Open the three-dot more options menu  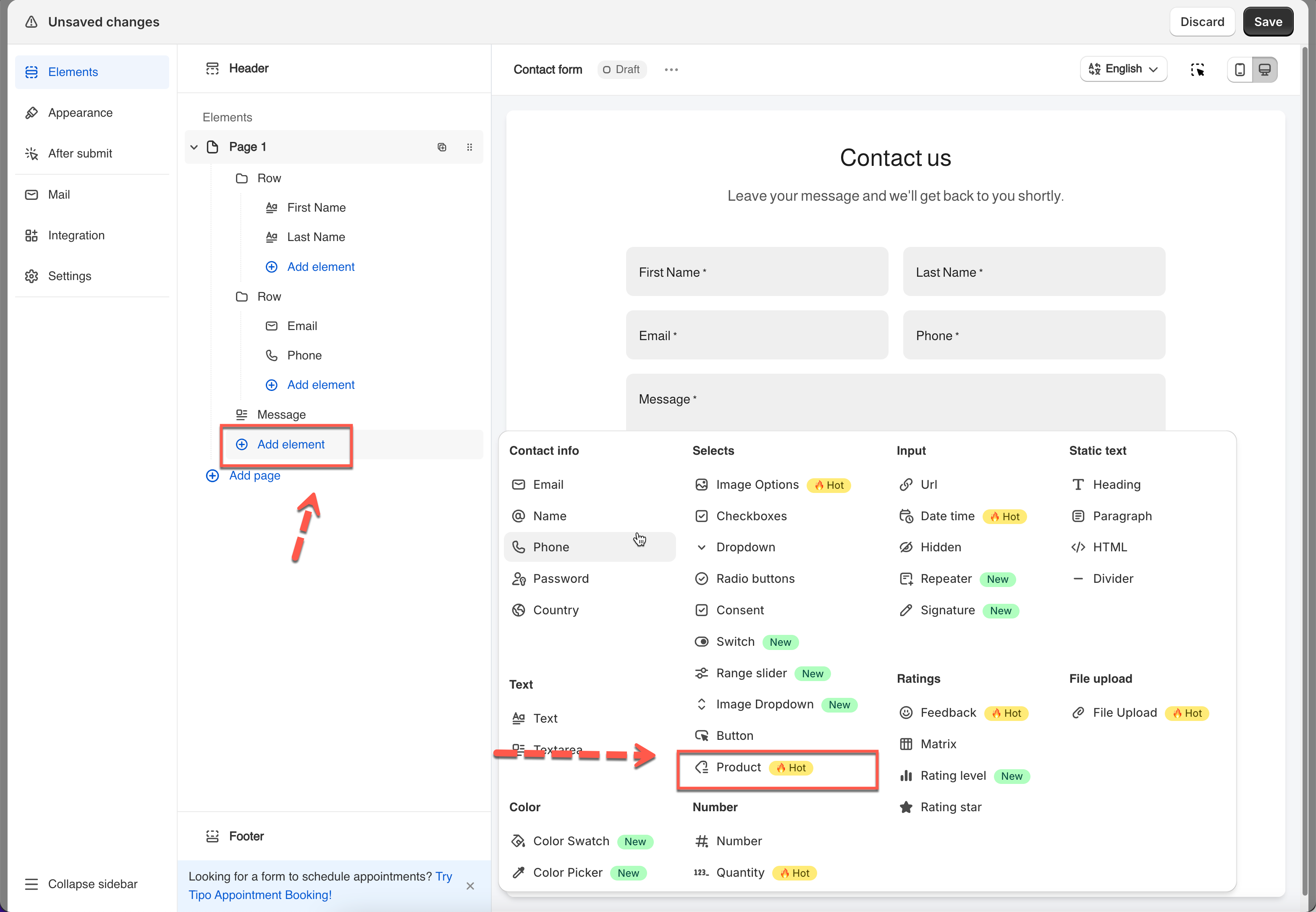pyautogui.click(x=671, y=70)
